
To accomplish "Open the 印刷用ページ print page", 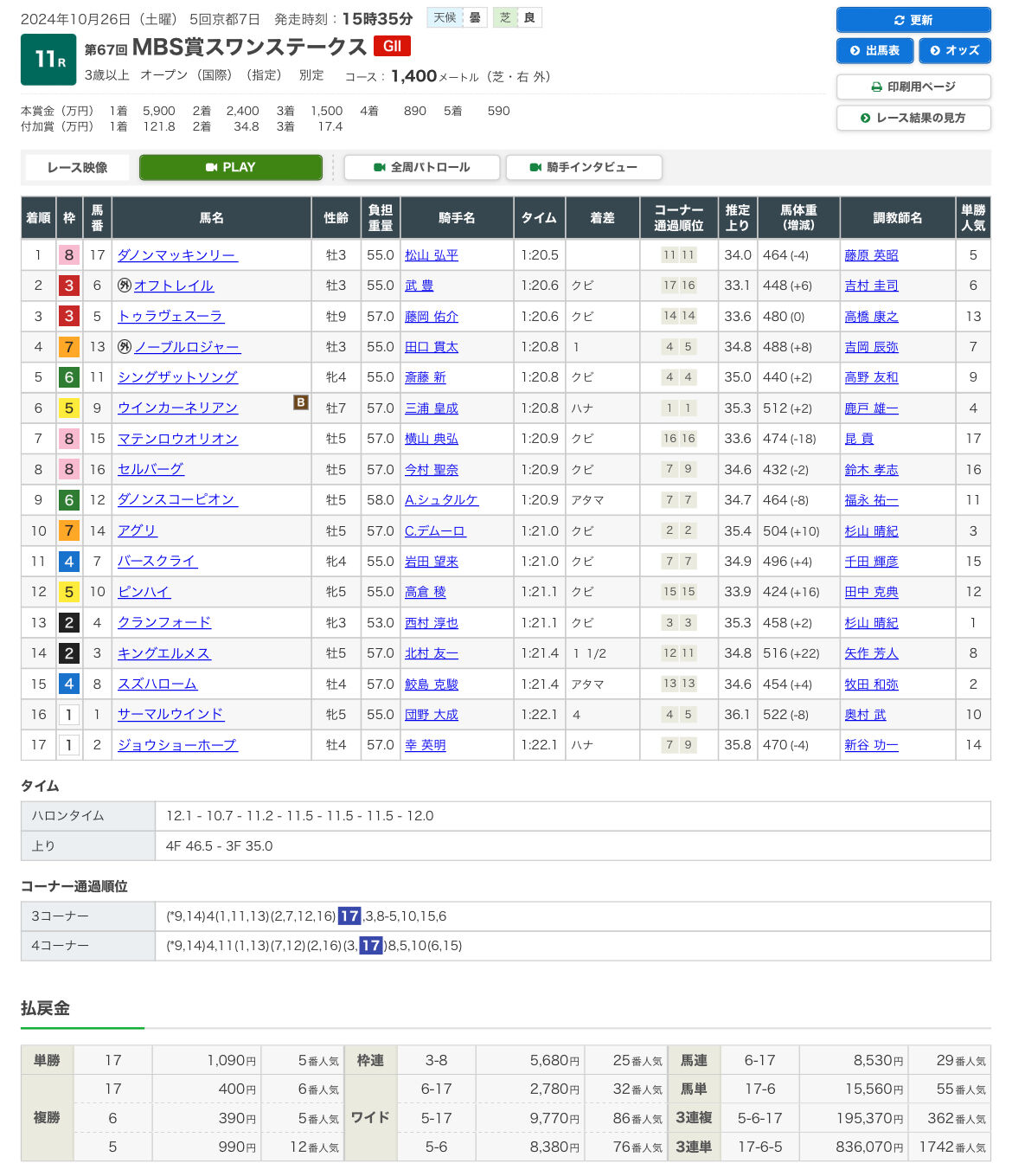I will coord(913,87).
